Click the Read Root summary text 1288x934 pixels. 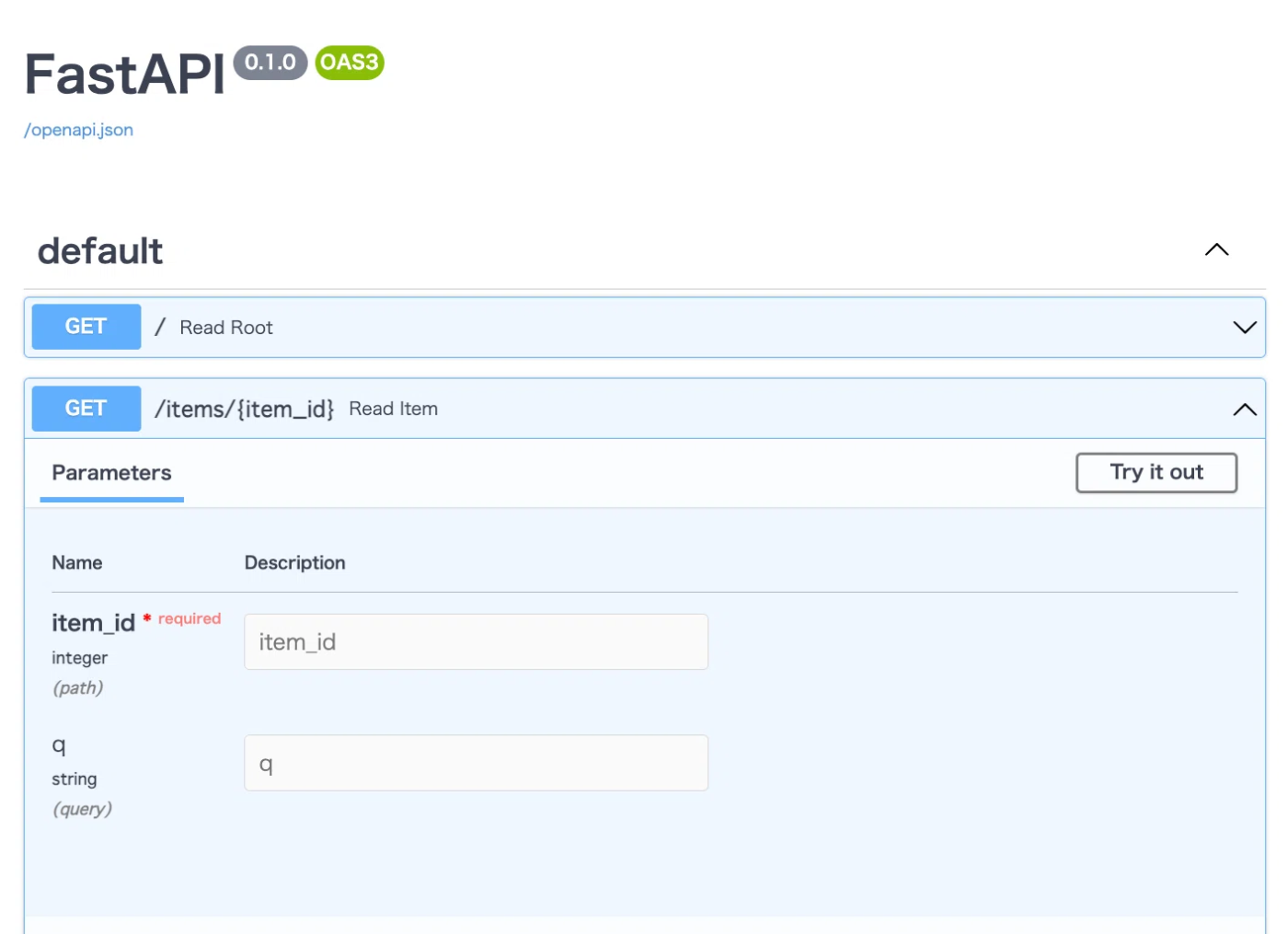226,328
